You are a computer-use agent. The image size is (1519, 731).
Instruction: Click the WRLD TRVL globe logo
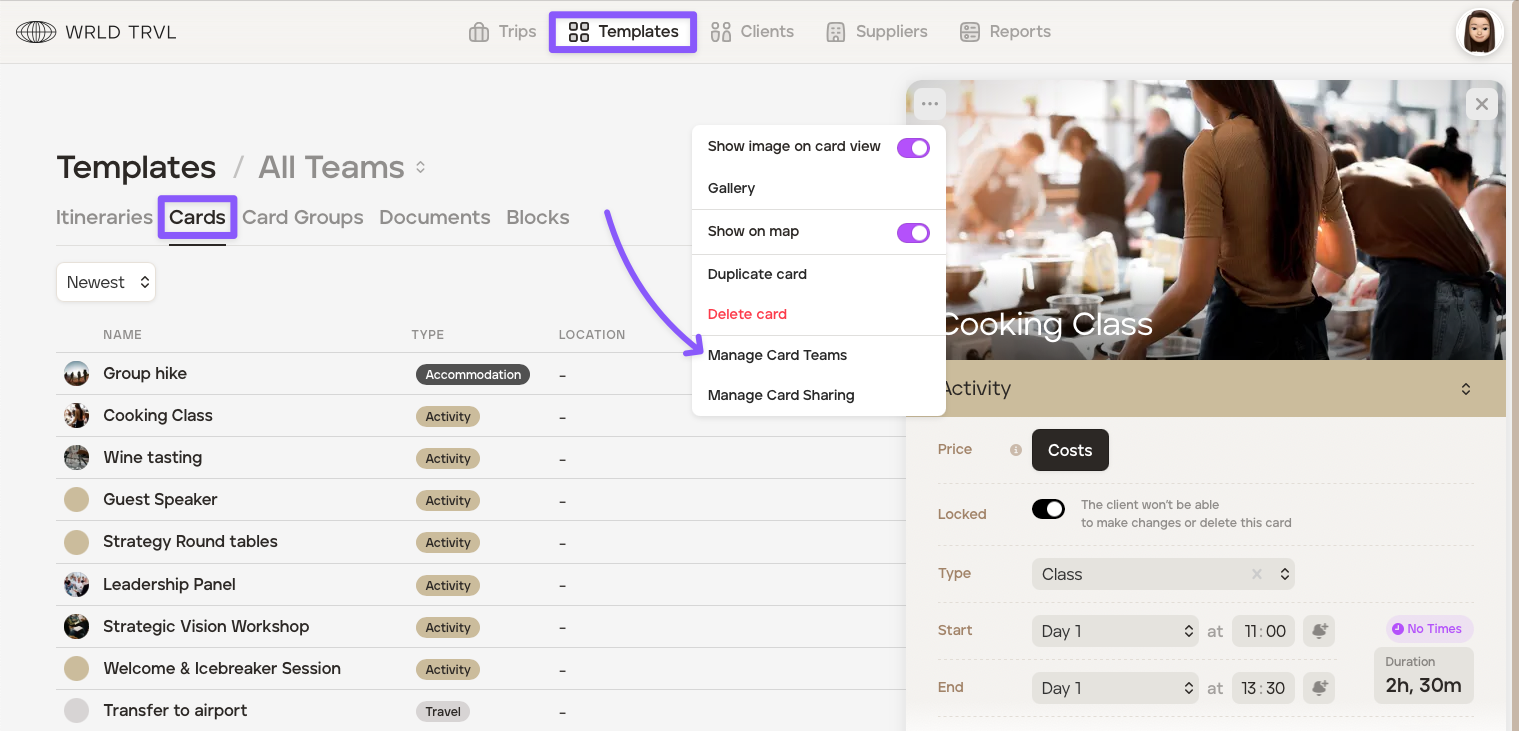36,32
